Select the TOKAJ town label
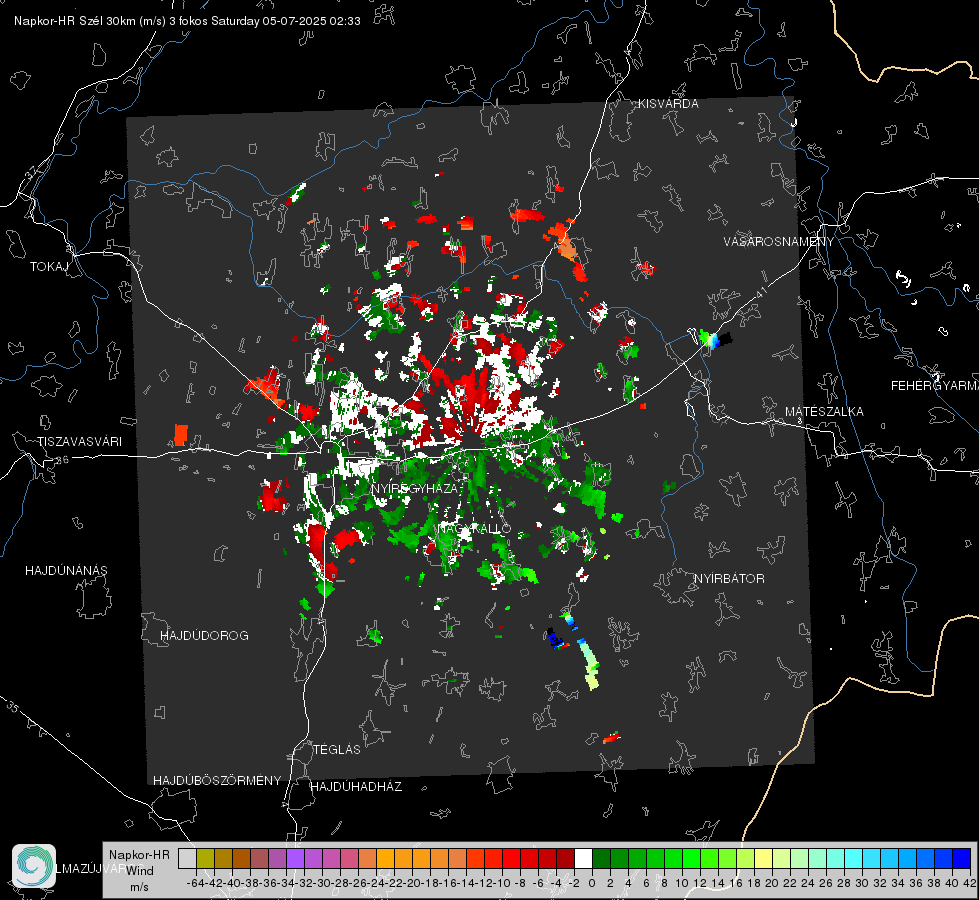Viewport: 979px width, 900px height. (x=49, y=267)
